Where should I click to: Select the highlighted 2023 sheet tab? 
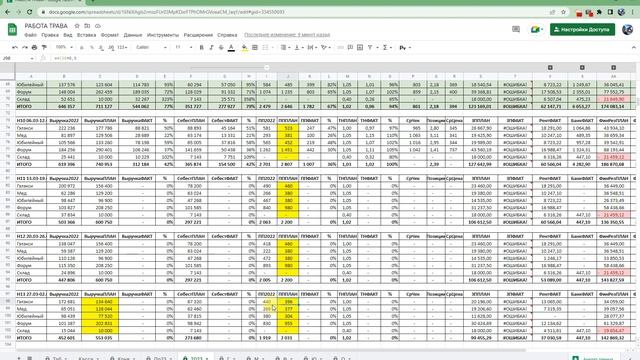click(196, 358)
